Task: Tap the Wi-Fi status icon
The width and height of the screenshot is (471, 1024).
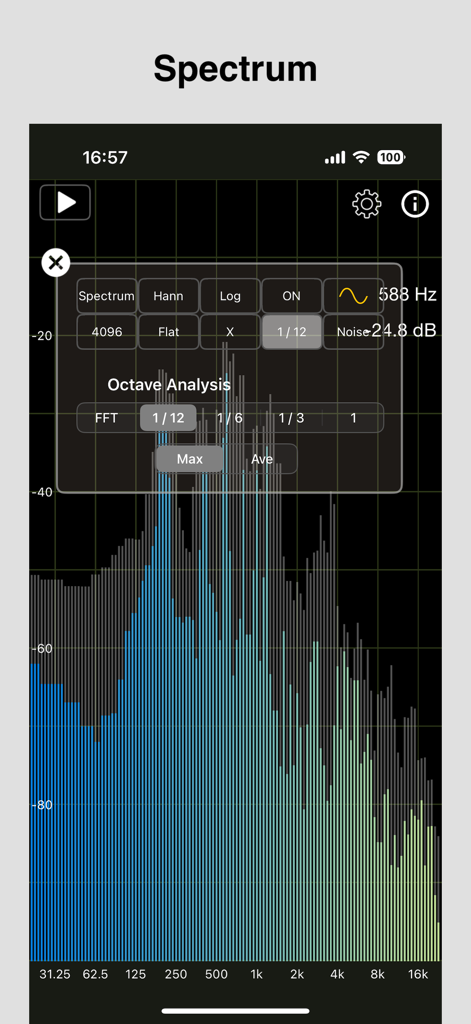Action: (361, 157)
